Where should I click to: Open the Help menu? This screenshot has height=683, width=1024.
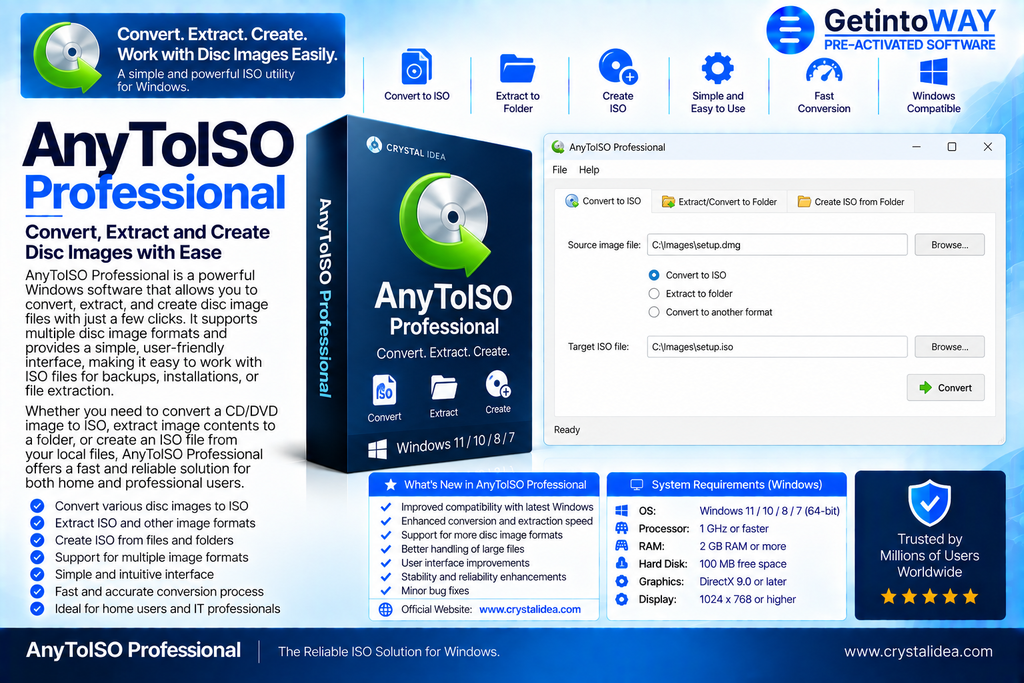589,170
